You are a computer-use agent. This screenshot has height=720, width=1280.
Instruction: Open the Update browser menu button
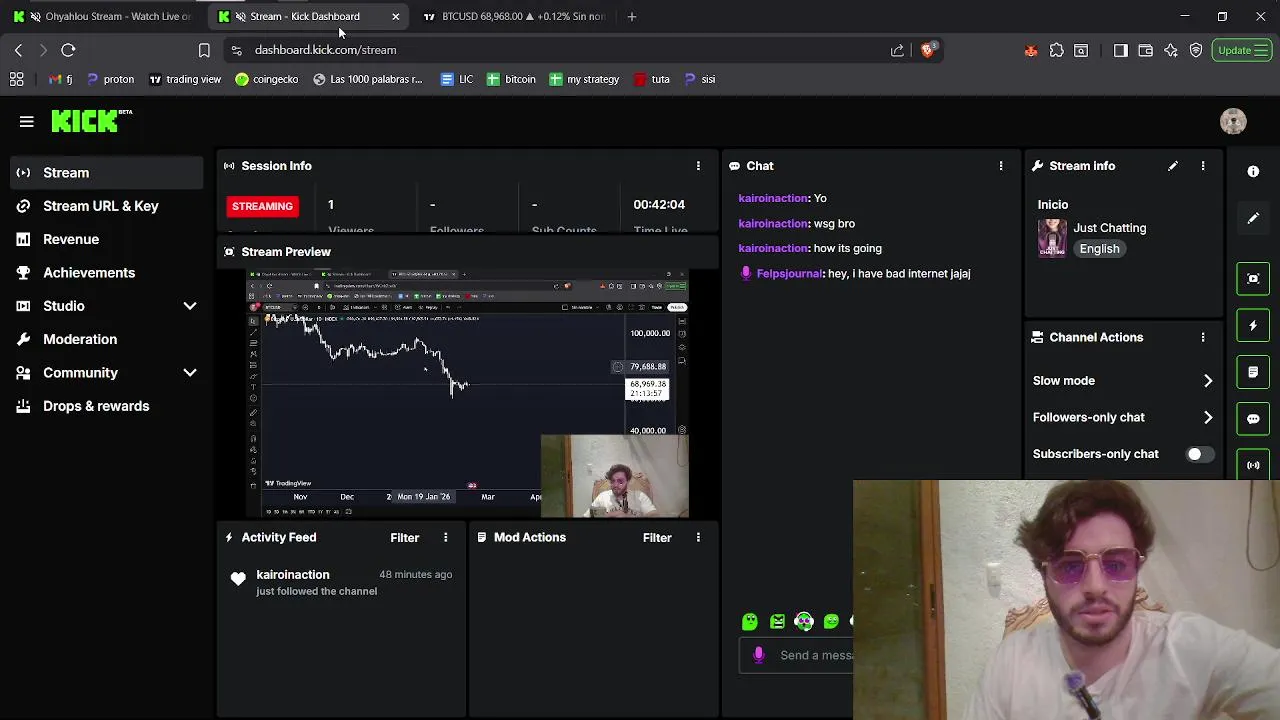click(x=1243, y=50)
